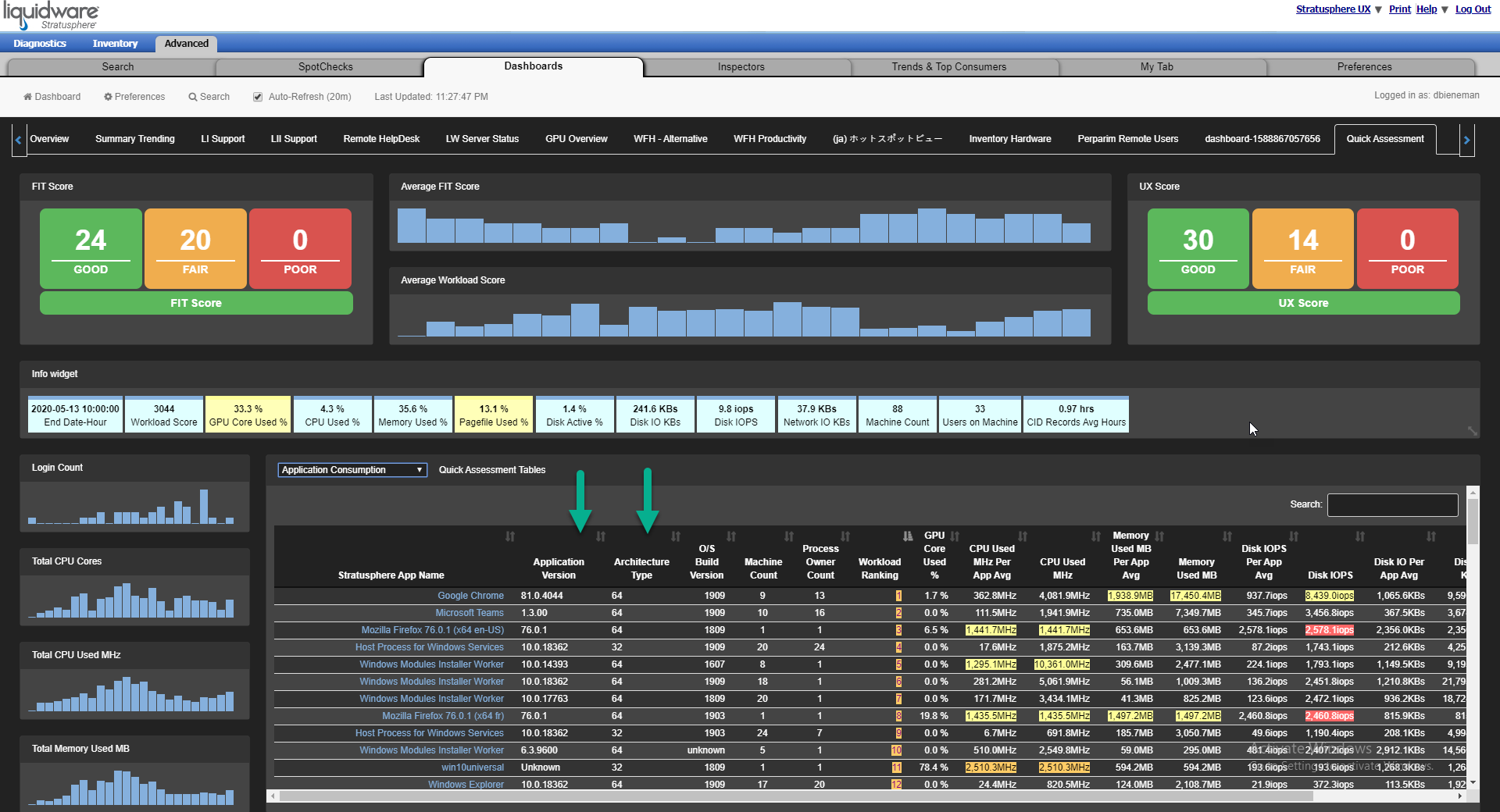Expand the Stratusphere UX menu
The image size is (1500, 812).
pos(1378,9)
